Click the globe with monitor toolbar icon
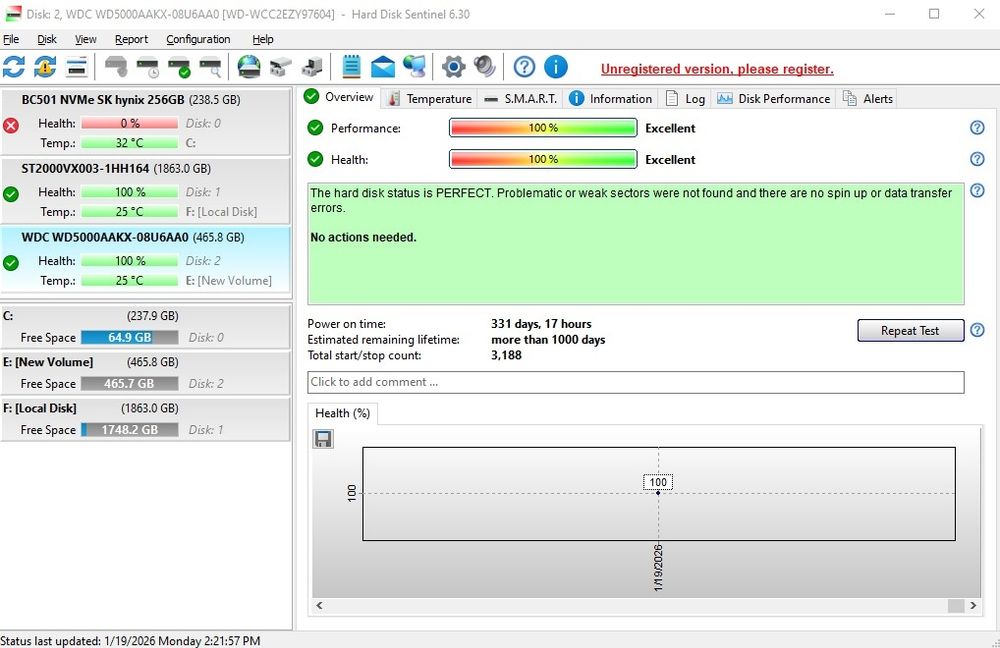 pos(415,66)
